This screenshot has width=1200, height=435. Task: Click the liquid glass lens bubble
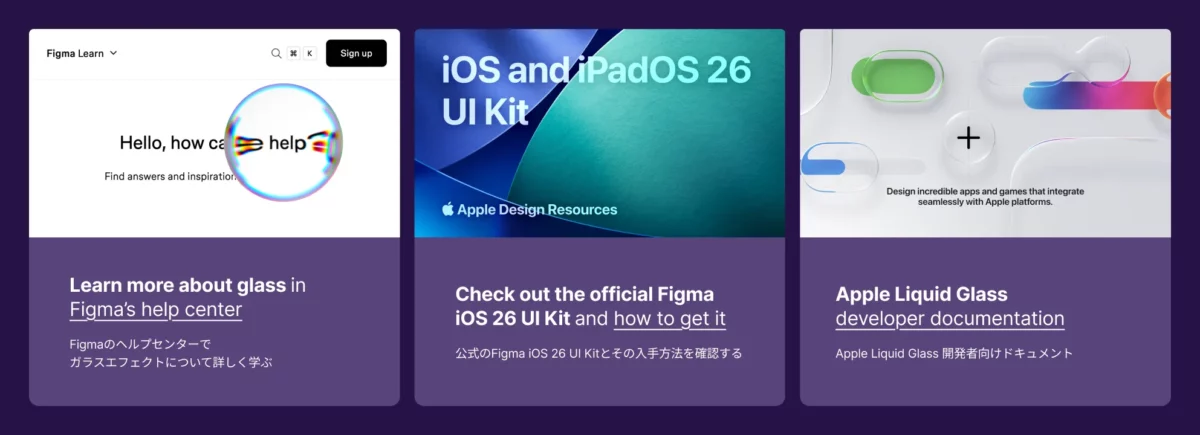pos(284,143)
